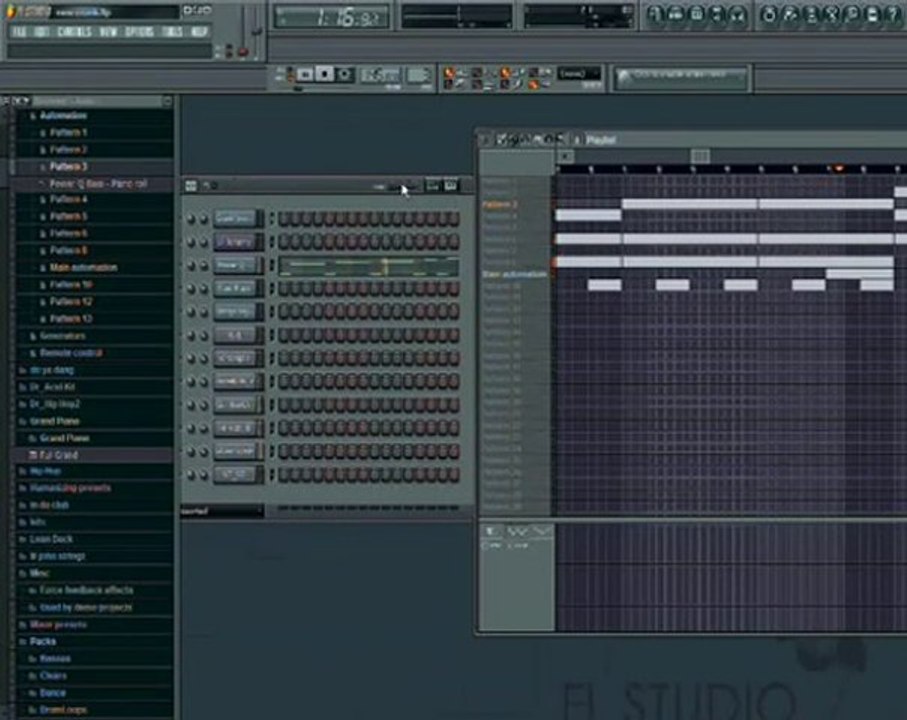Open the TOOLS menu
The height and width of the screenshot is (720, 907).
(x=172, y=31)
